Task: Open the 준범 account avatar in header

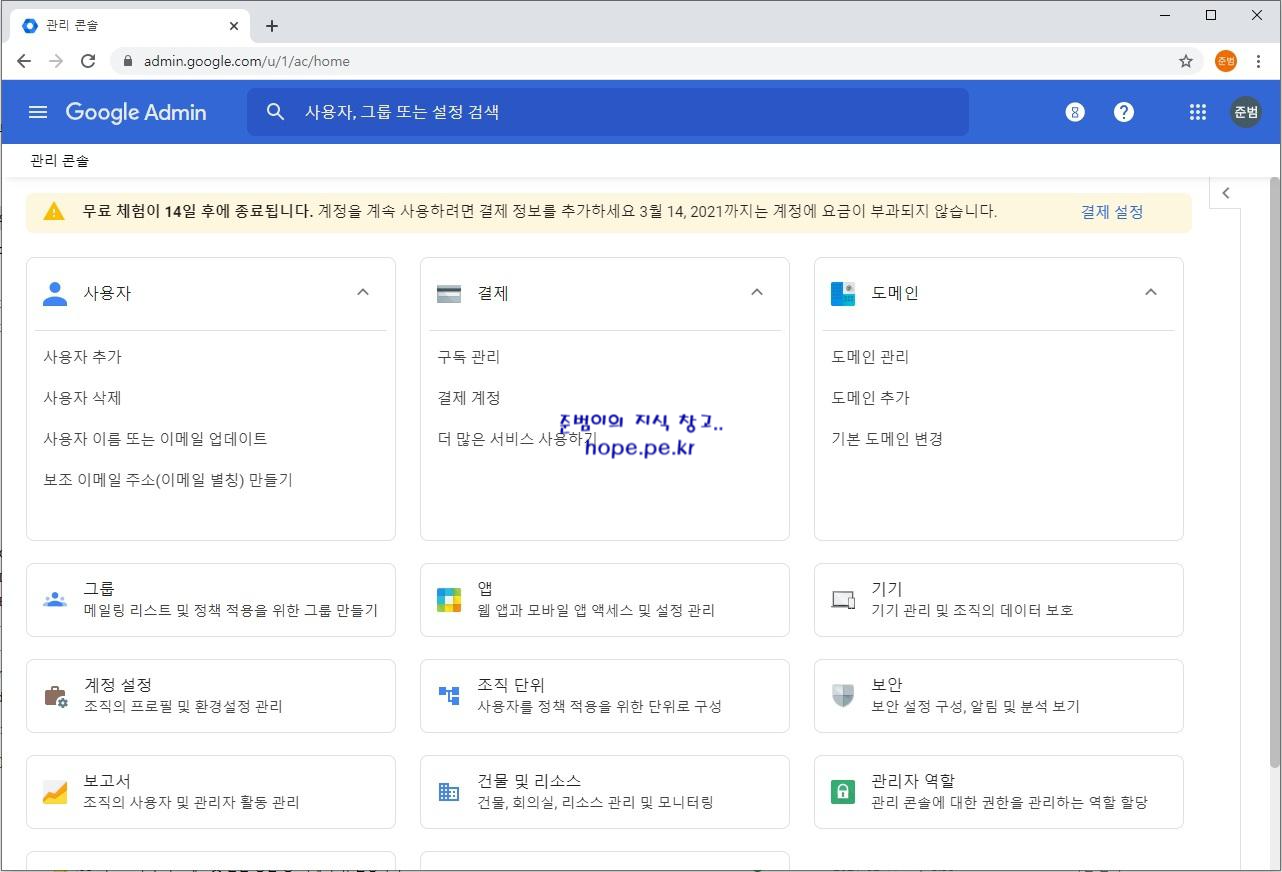Action: pos(1246,112)
